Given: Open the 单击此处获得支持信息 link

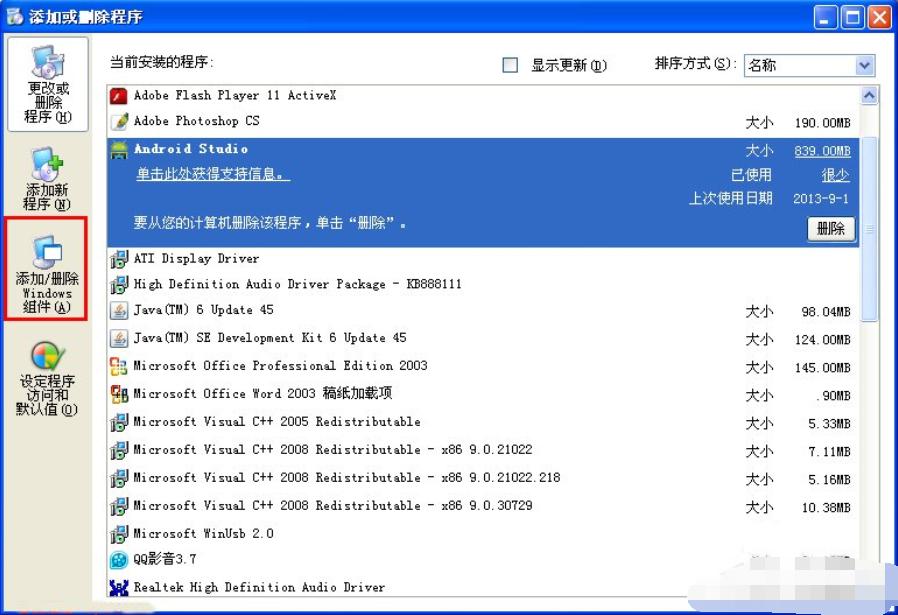Looking at the screenshot, I should point(212,174).
